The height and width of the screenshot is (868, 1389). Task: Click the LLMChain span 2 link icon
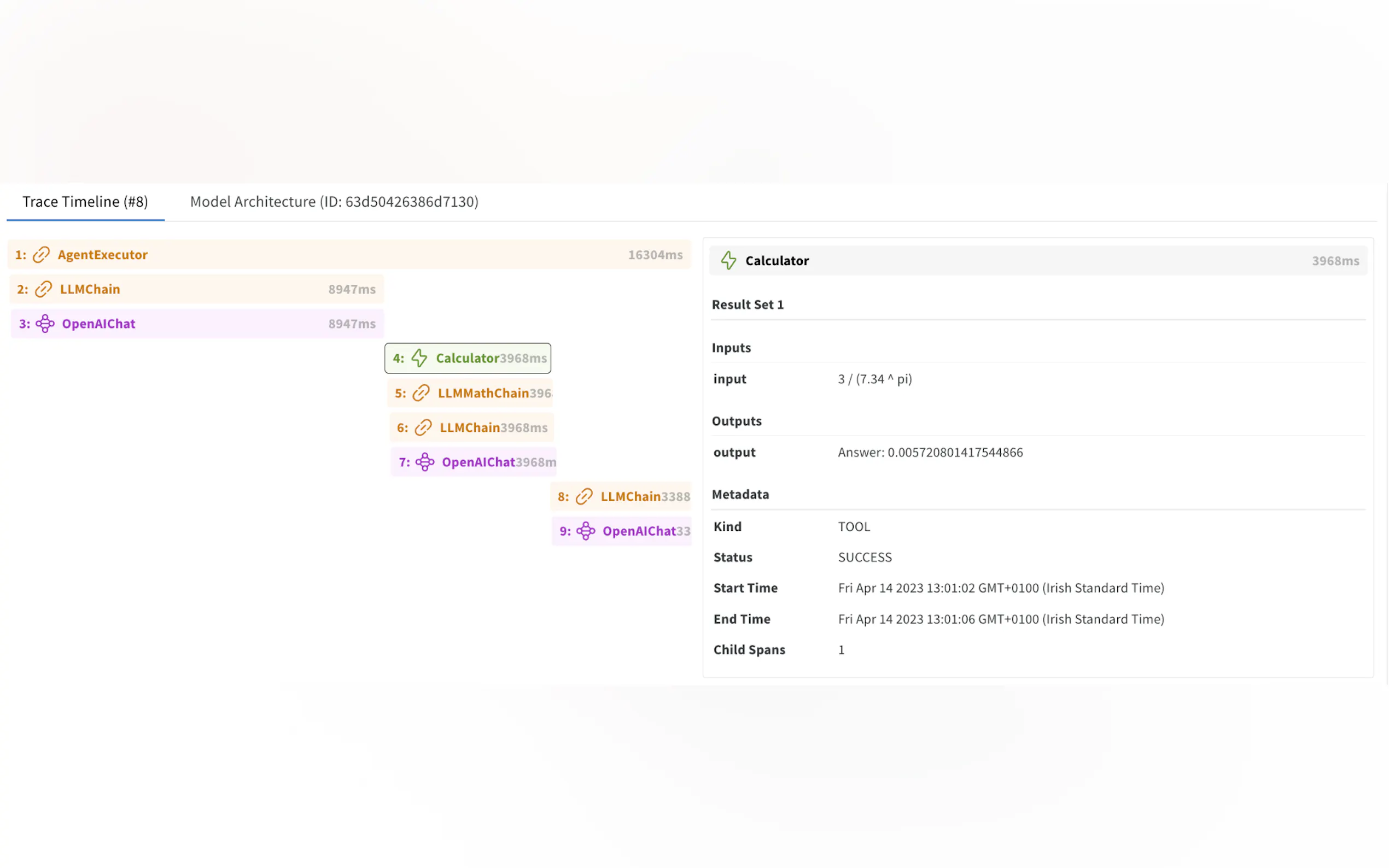pyautogui.click(x=44, y=289)
